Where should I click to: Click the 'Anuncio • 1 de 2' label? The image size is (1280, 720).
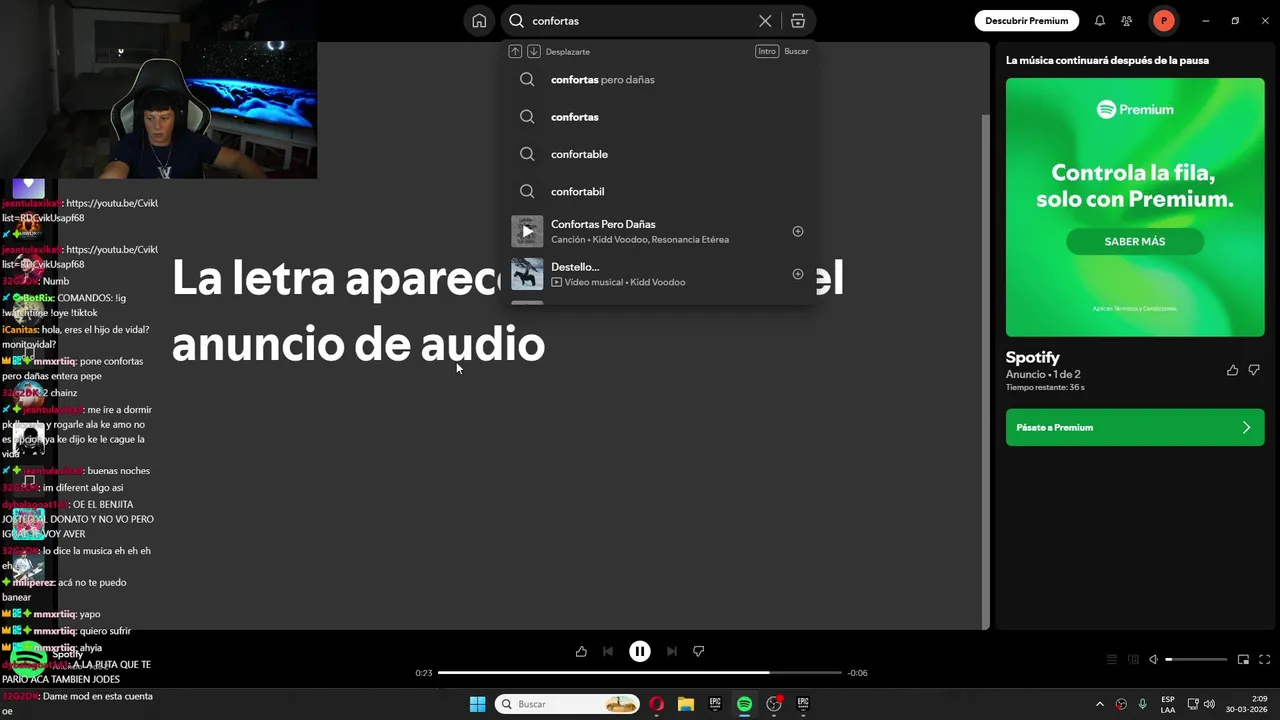(x=1043, y=374)
